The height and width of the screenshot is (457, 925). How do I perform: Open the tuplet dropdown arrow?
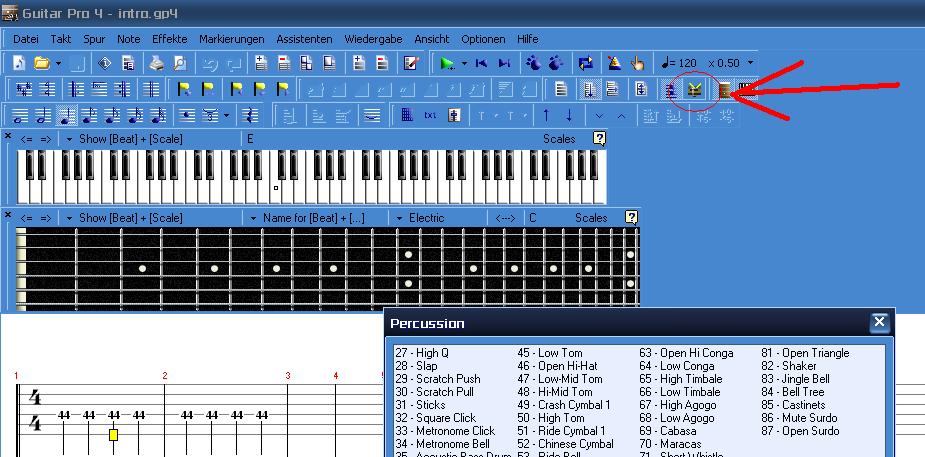(227, 116)
